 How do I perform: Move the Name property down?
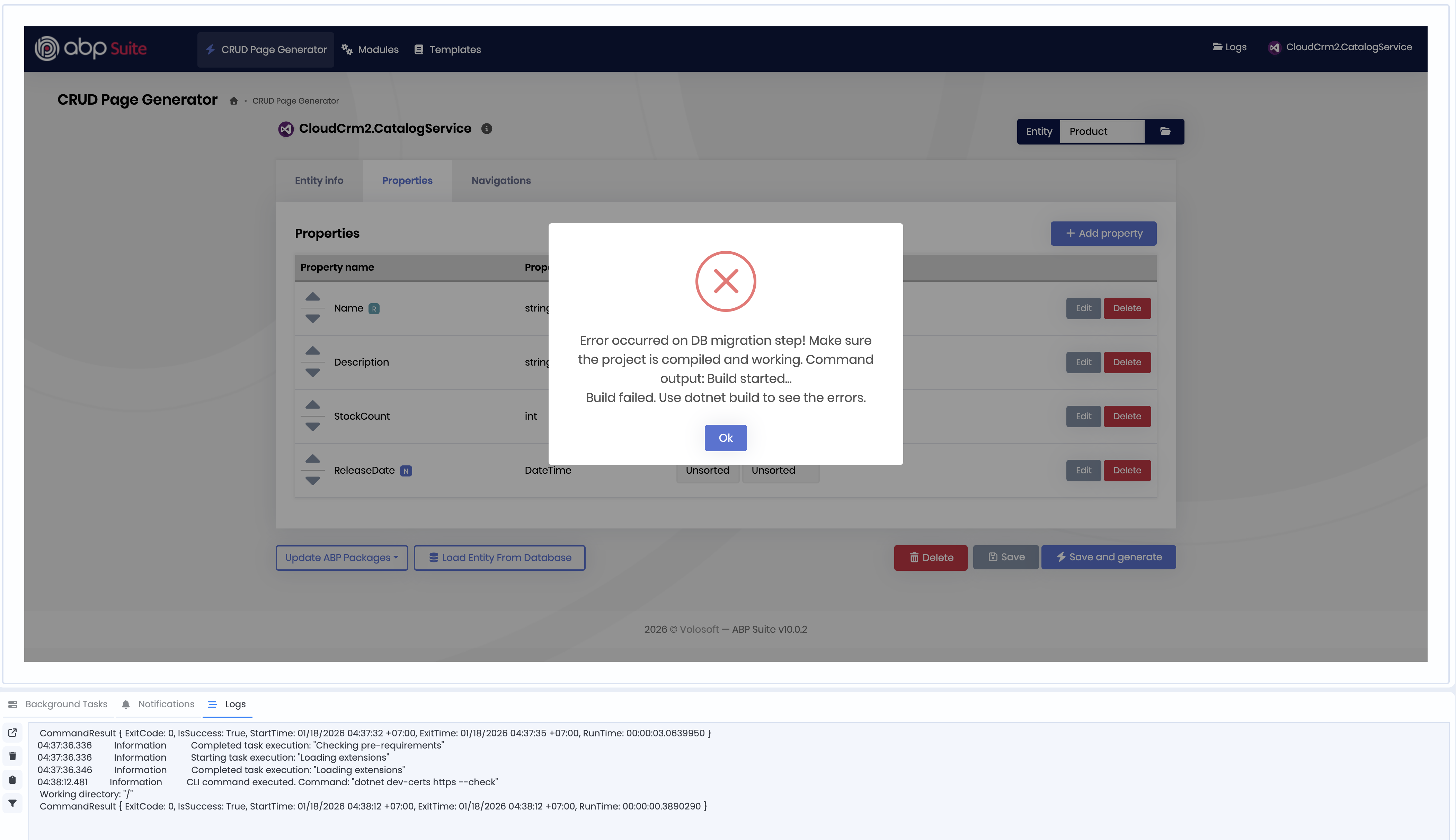[x=312, y=319]
